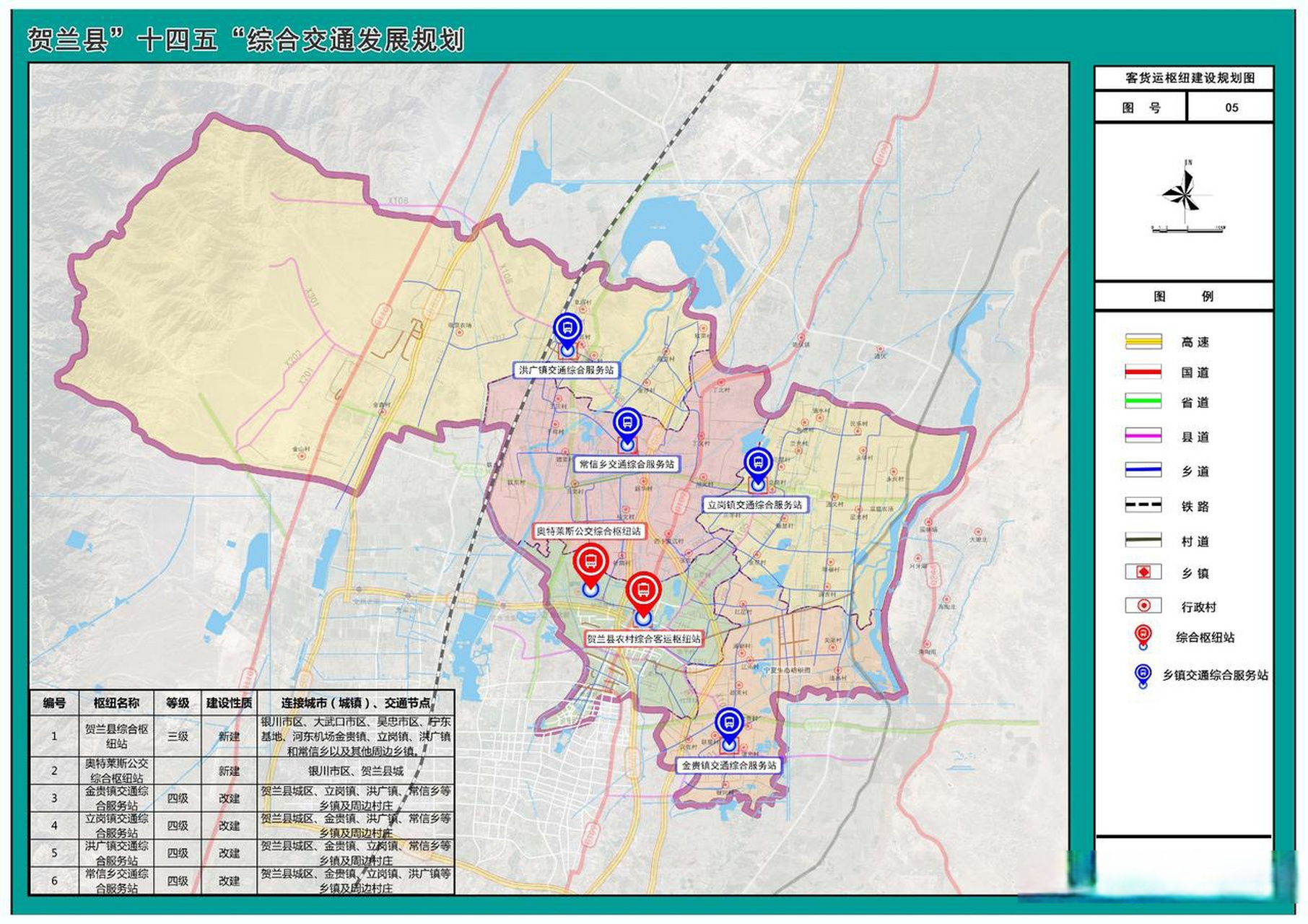Click the blue 乡镇交通综合服务站 legend icon
The image size is (1308, 924).
pyautogui.click(x=1143, y=676)
